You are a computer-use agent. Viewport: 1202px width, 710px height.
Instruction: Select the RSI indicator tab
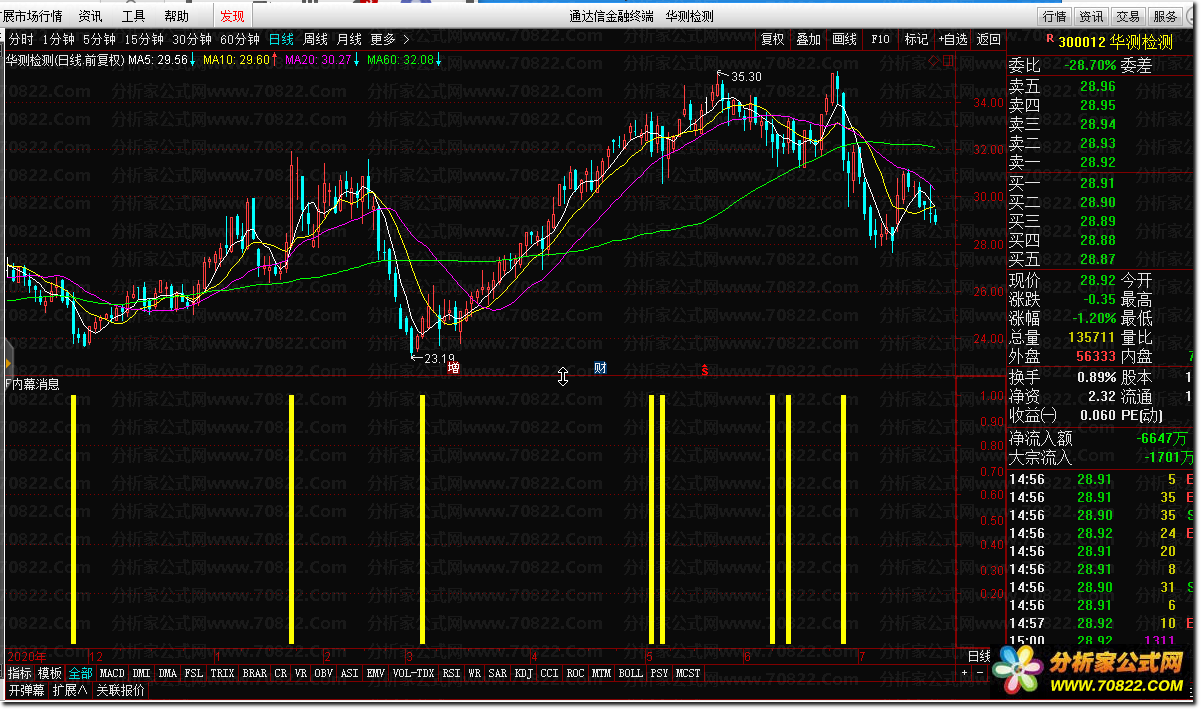point(452,674)
